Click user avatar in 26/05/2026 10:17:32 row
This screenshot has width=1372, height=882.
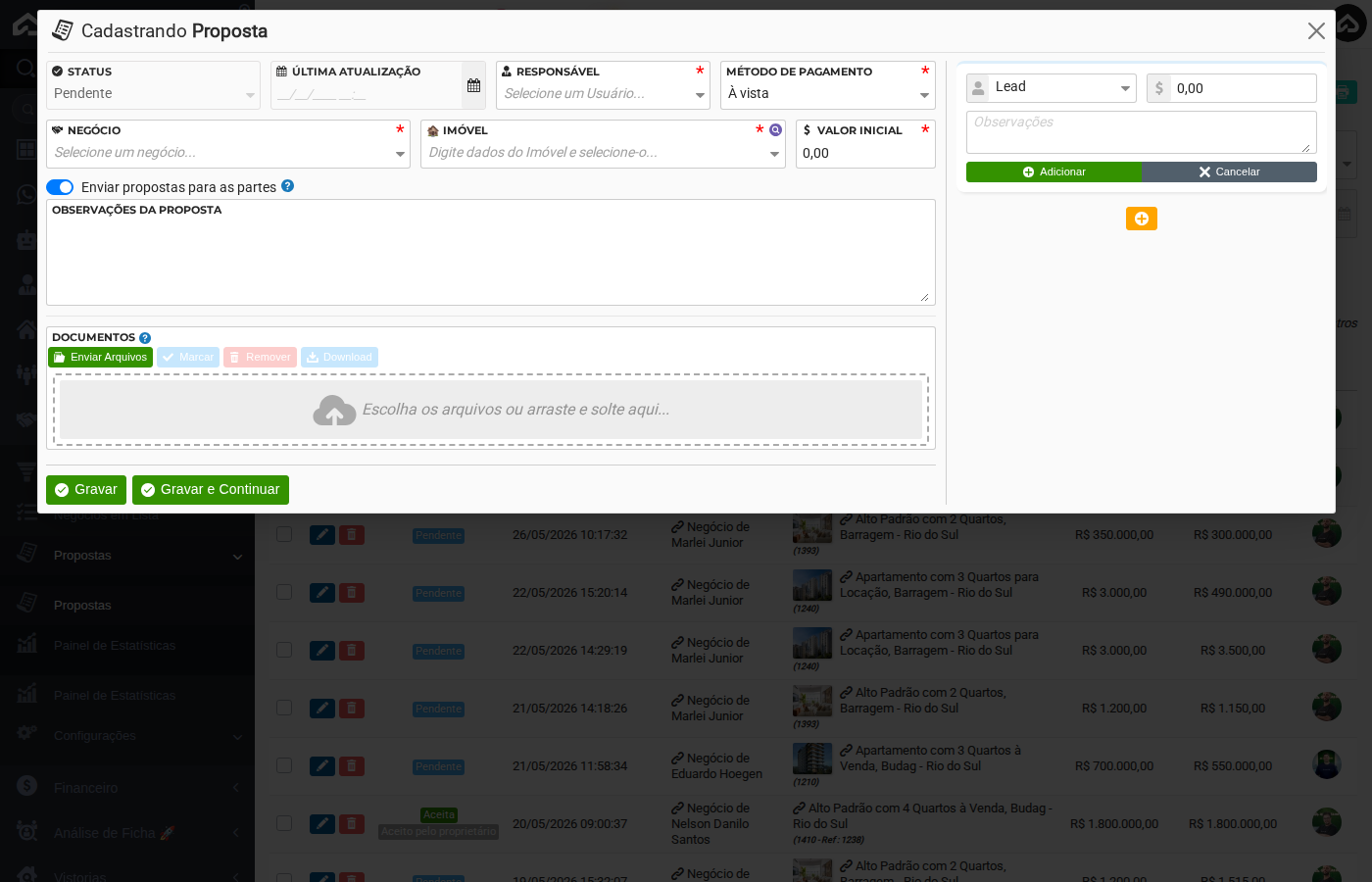click(x=1327, y=533)
